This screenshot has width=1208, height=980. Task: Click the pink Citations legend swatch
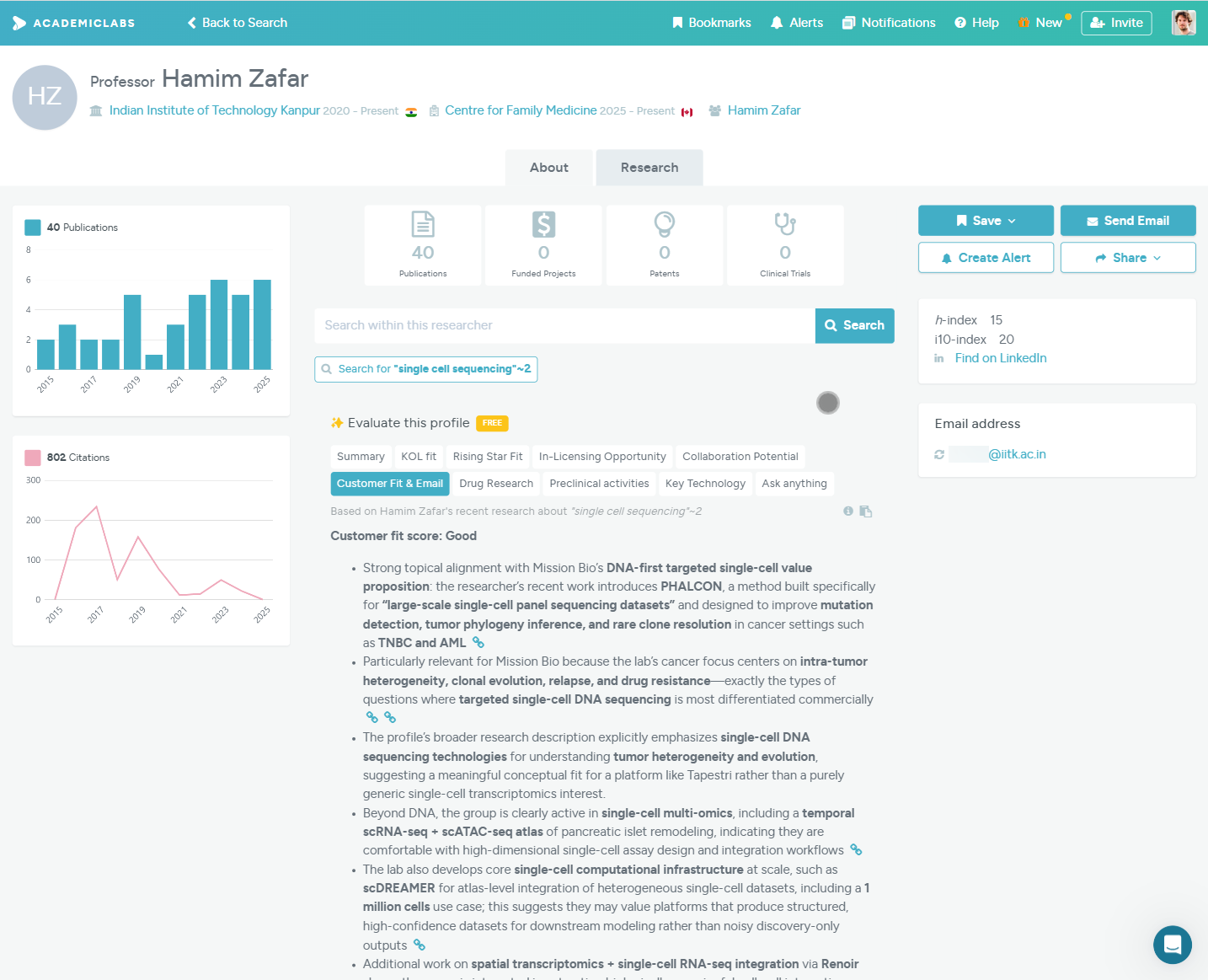[x=33, y=458]
